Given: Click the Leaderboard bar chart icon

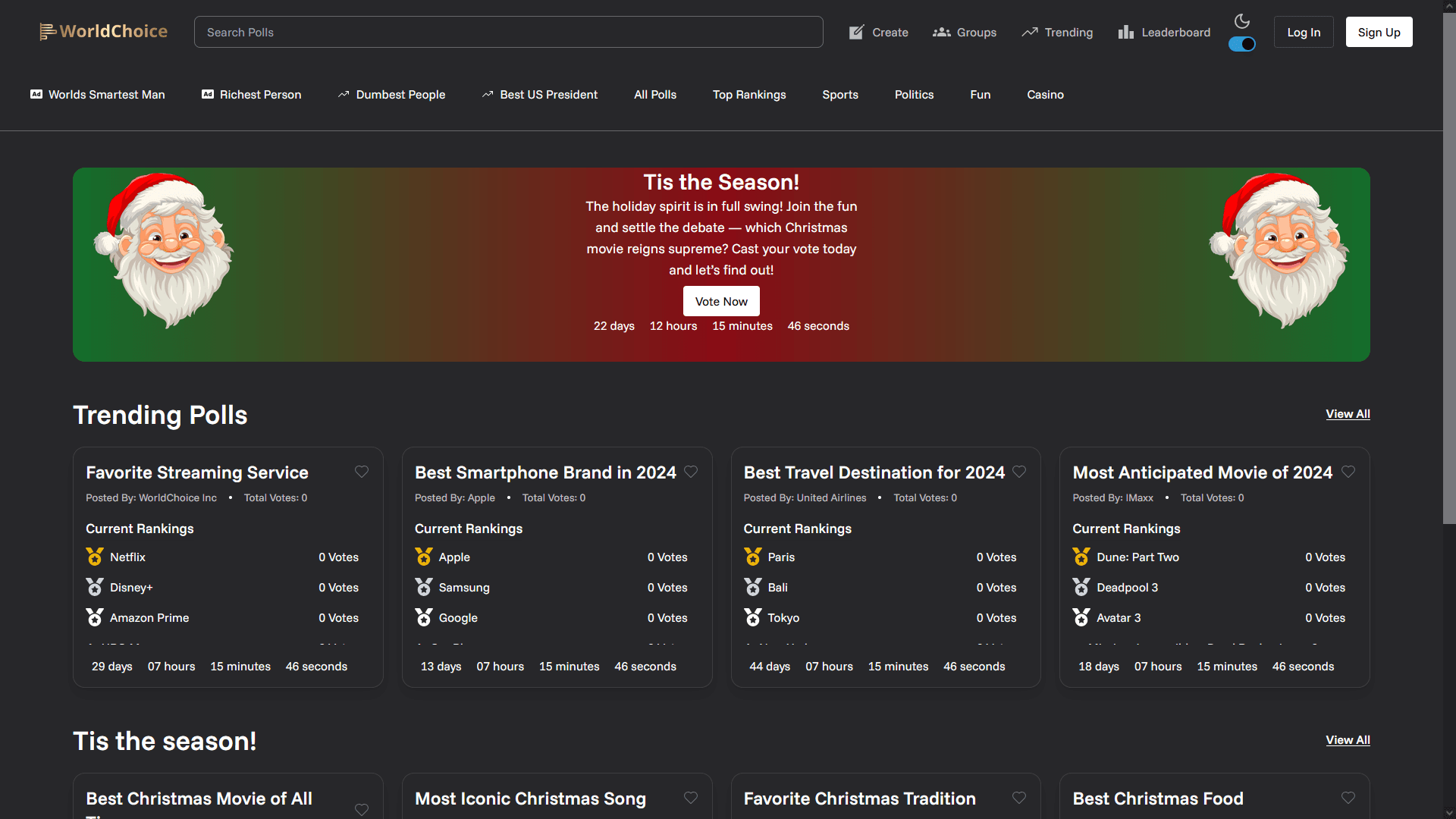Looking at the screenshot, I should (1125, 32).
